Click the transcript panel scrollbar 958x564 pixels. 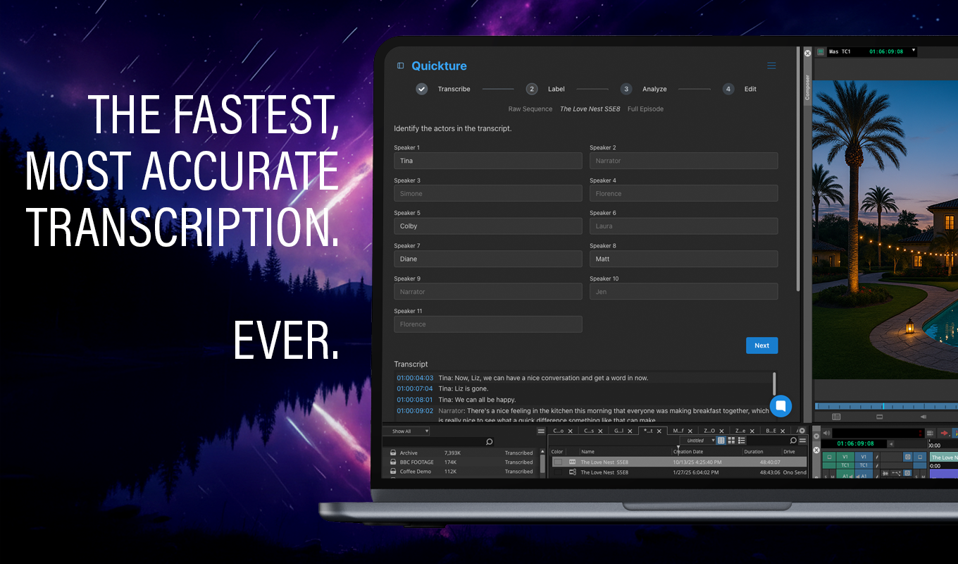tap(774, 384)
